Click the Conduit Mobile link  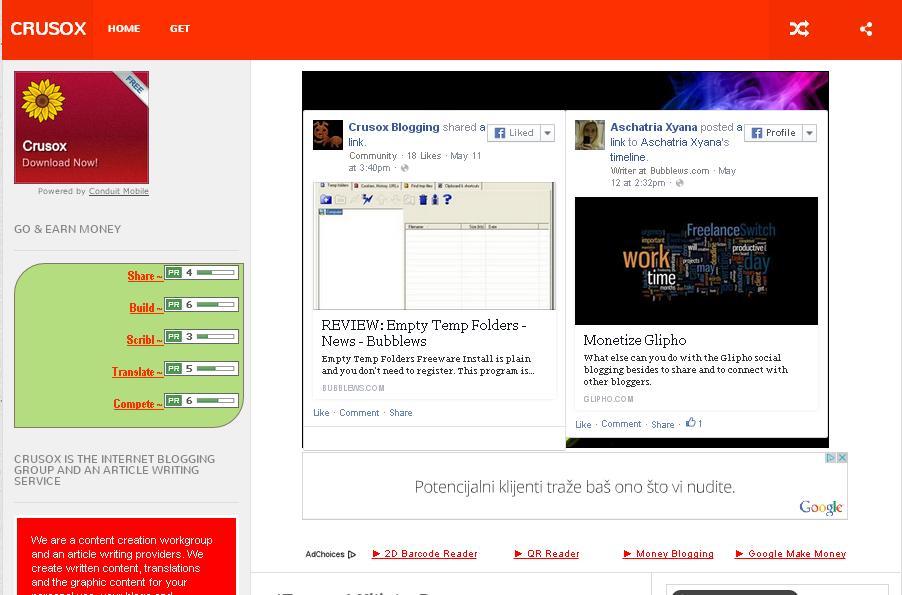tap(119, 191)
